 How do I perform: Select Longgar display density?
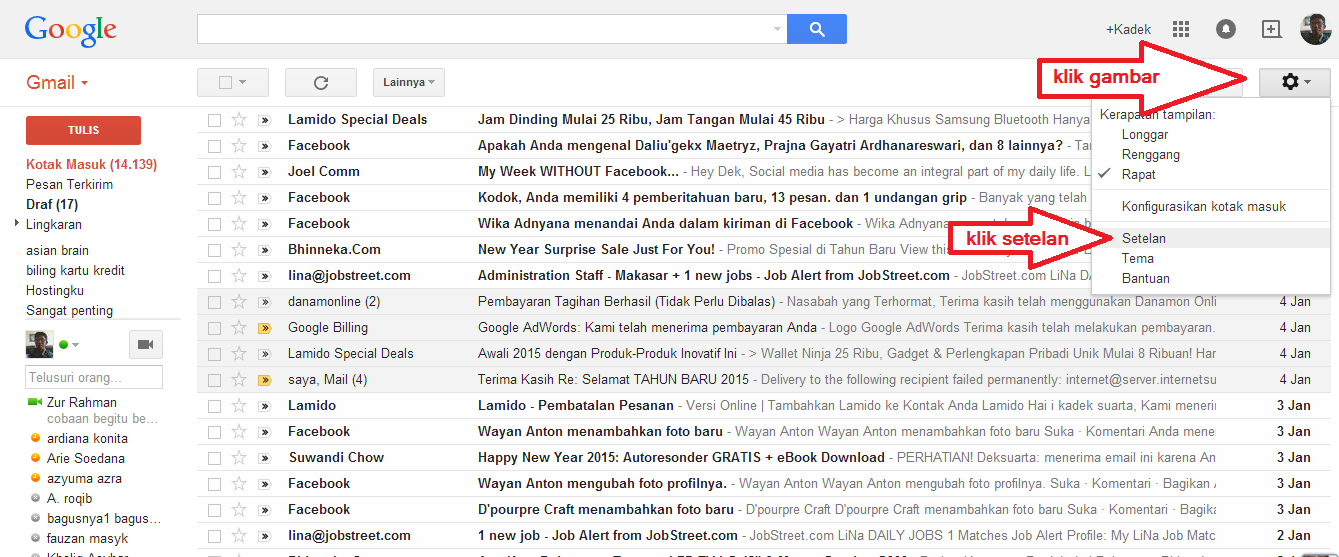[x=1145, y=135]
